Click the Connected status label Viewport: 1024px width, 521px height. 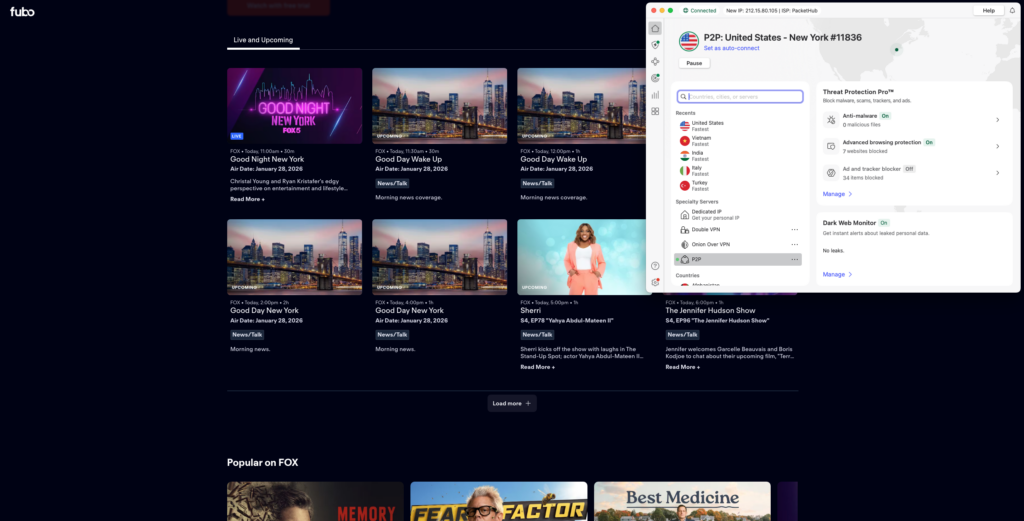[x=699, y=10]
